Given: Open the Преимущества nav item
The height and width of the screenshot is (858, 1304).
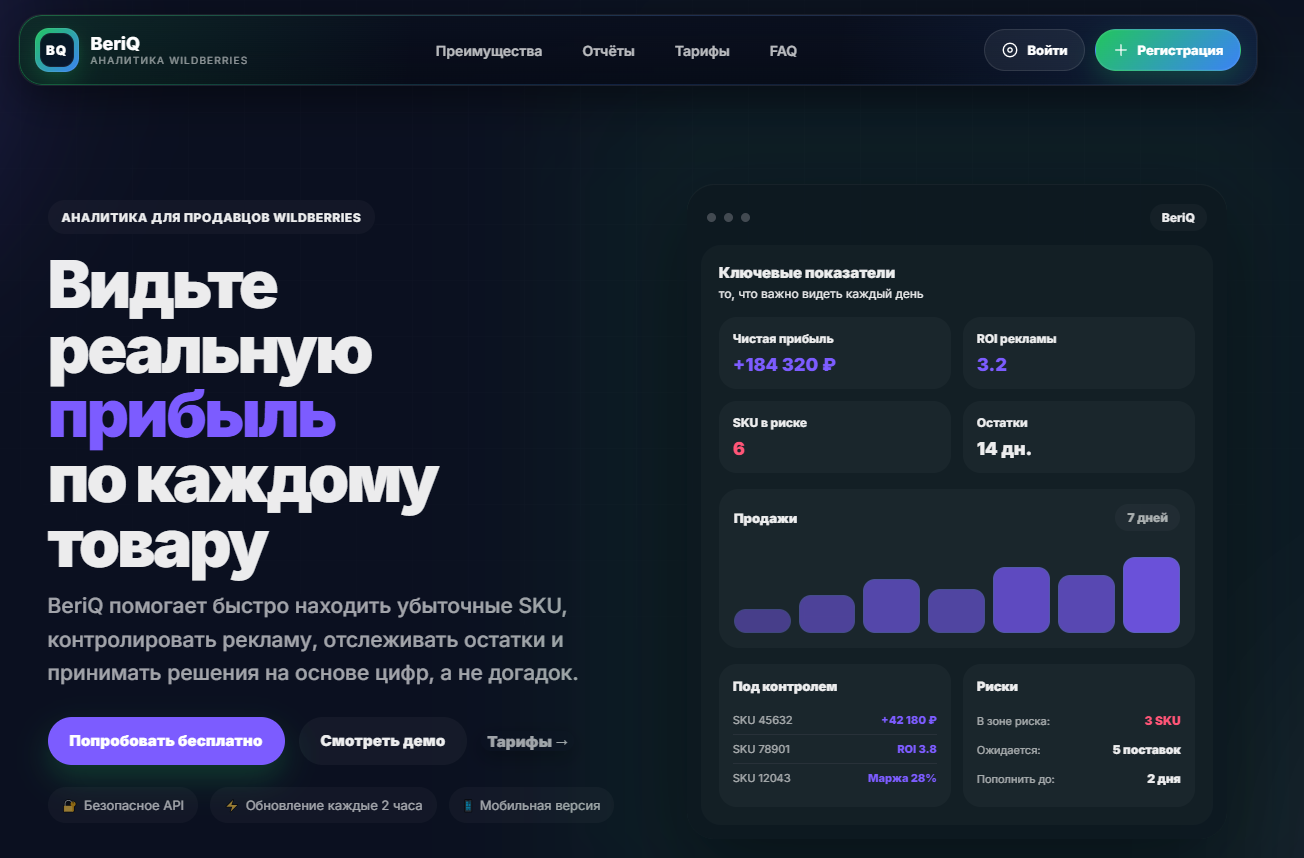Looking at the screenshot, I should pos(489,51).
